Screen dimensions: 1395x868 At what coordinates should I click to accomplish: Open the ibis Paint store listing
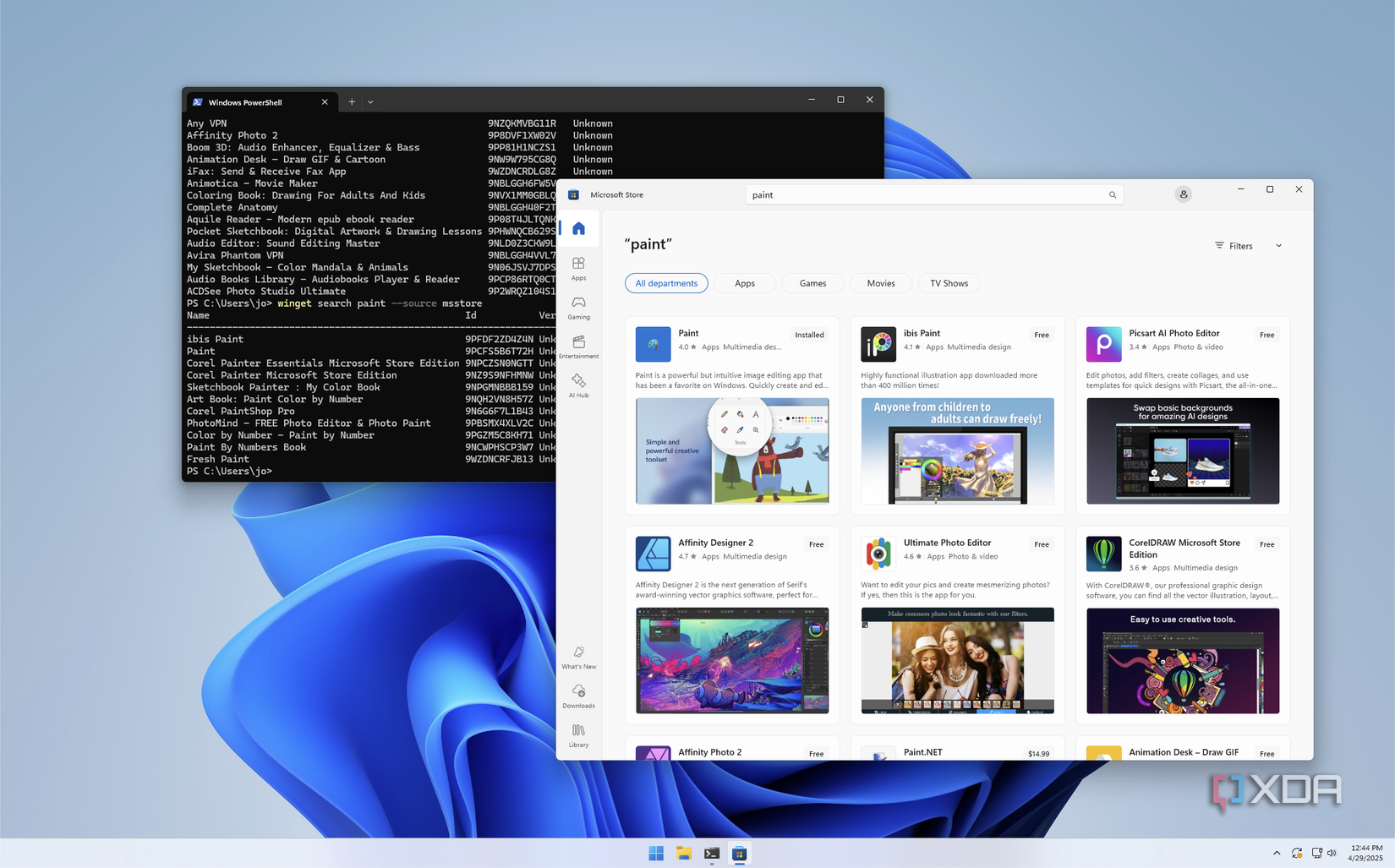pos(922,334)
